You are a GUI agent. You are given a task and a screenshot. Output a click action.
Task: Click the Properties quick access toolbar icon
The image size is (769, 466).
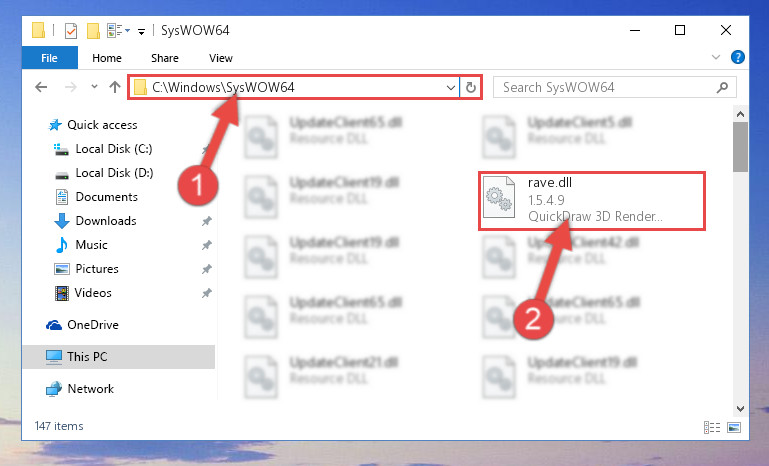click(x=71, y=30)
